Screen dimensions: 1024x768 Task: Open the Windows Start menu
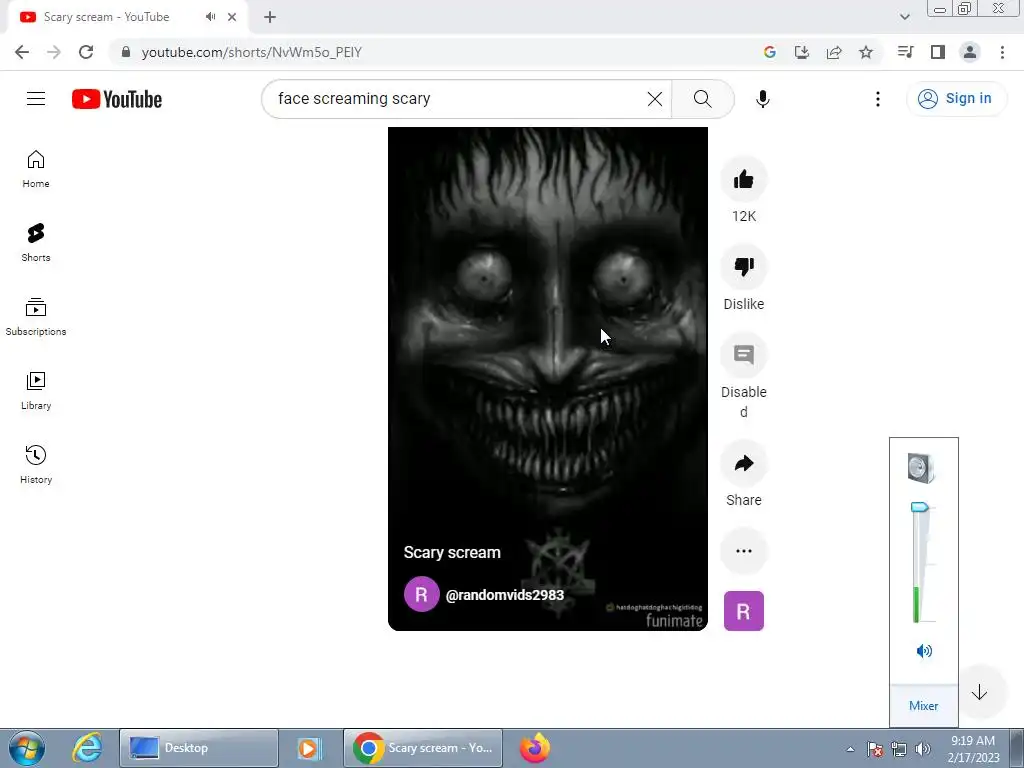pos(26,748)
